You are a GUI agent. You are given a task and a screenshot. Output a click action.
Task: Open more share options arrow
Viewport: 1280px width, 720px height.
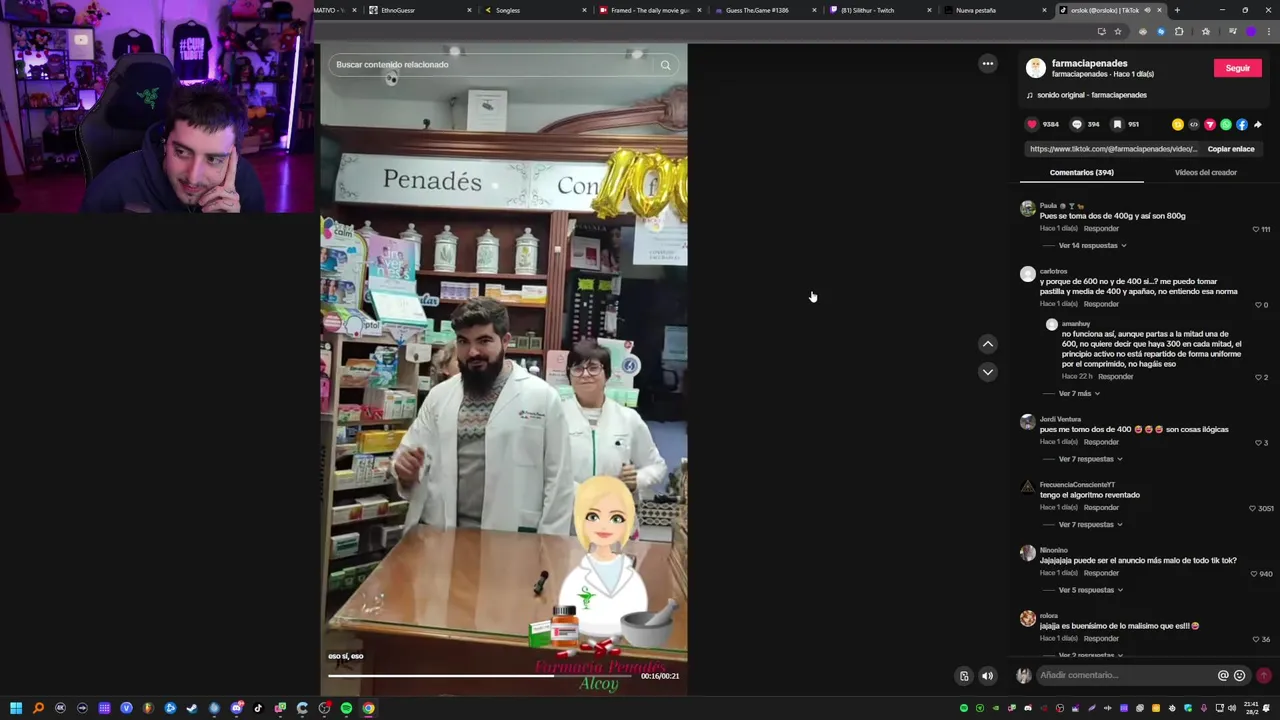pos(1257,124)
